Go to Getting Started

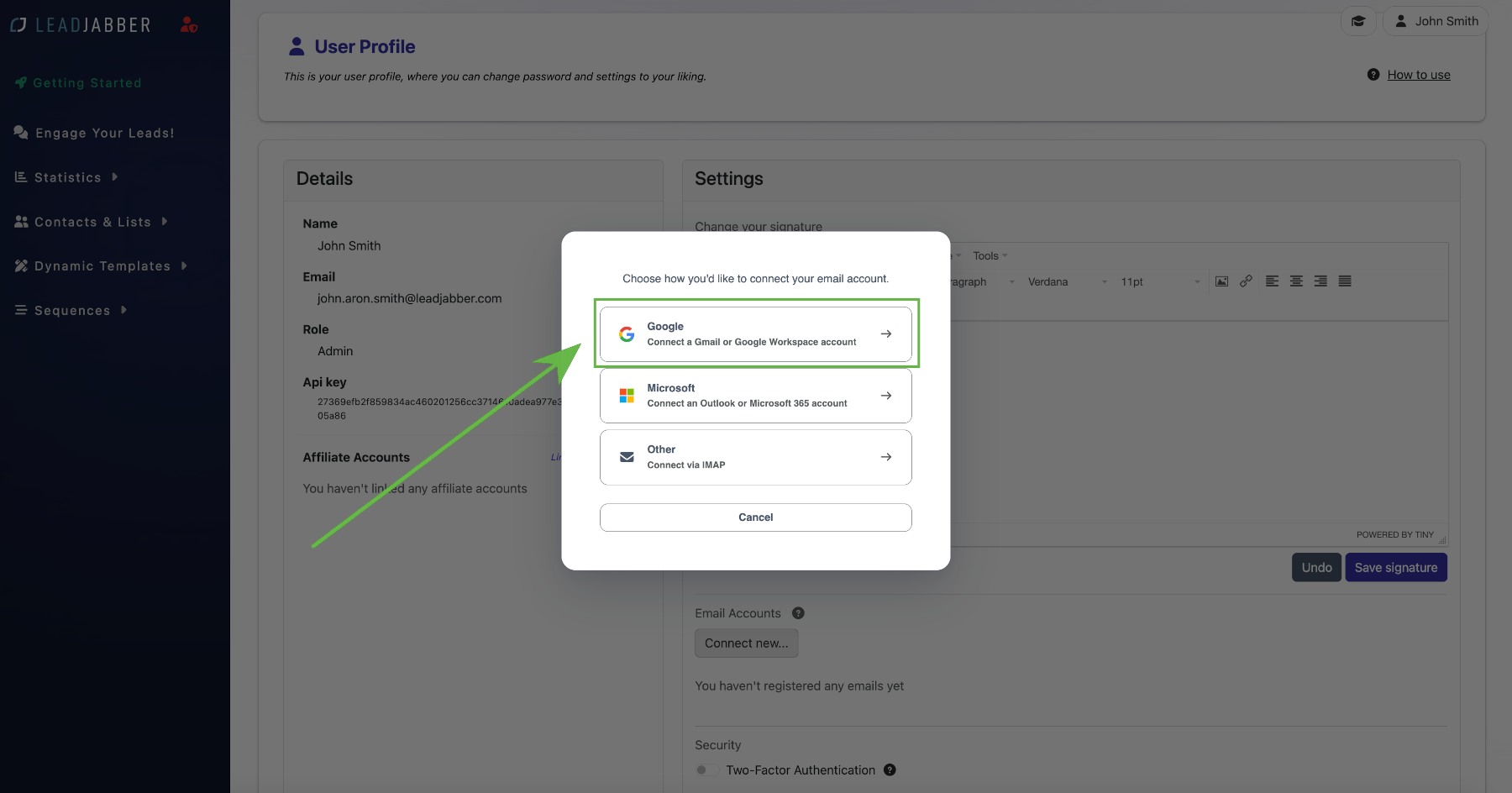click(78, 83)
